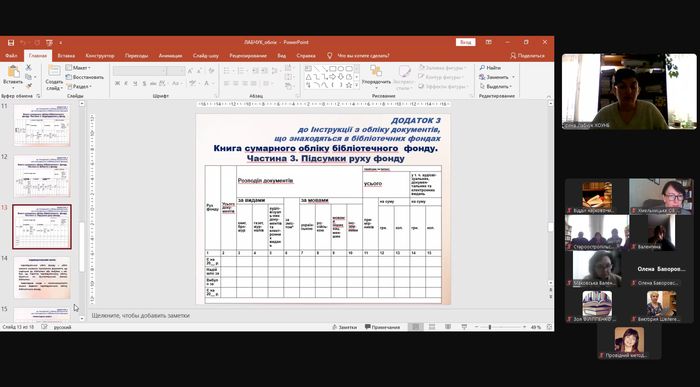
Task: Open Найти search in Editing group
Action: 490,68
